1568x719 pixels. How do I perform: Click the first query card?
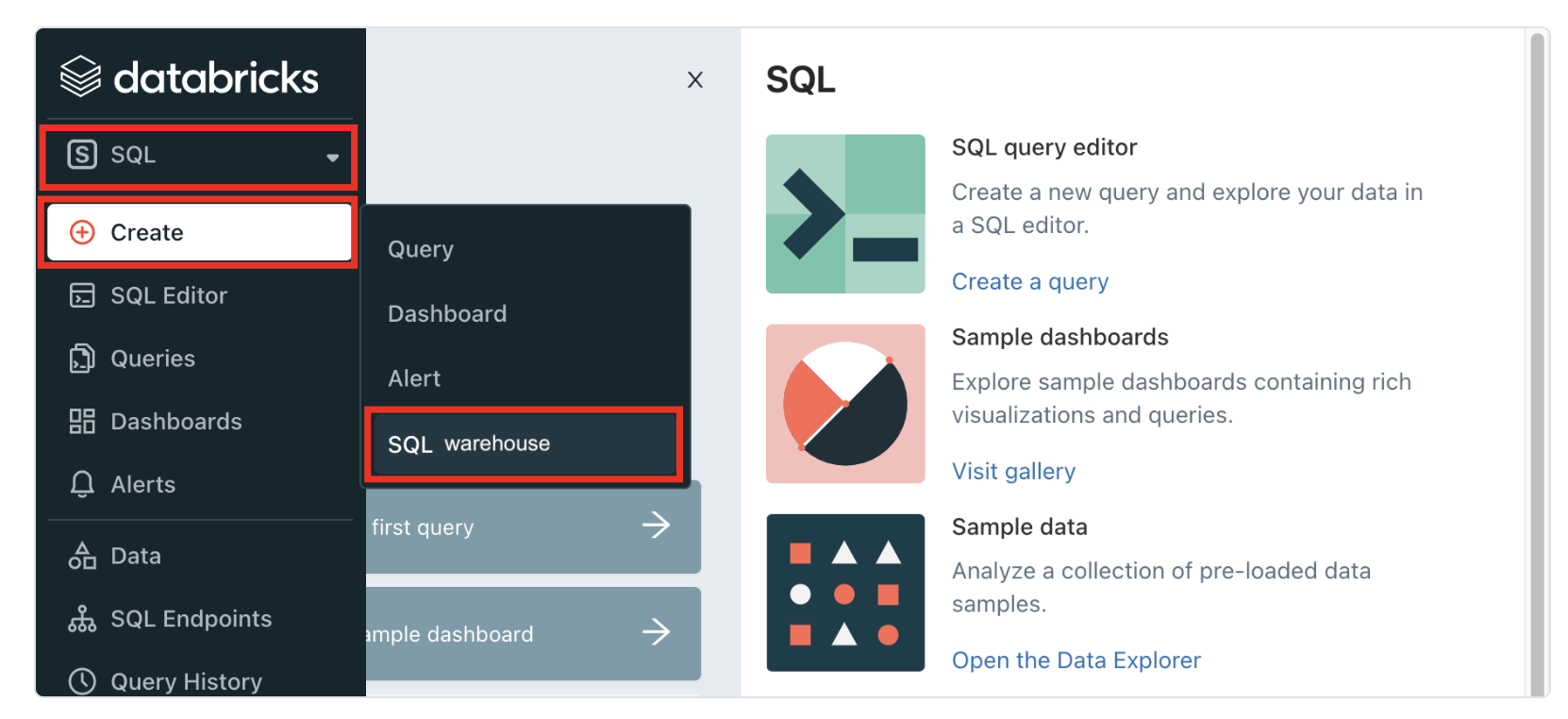[533, 527]
